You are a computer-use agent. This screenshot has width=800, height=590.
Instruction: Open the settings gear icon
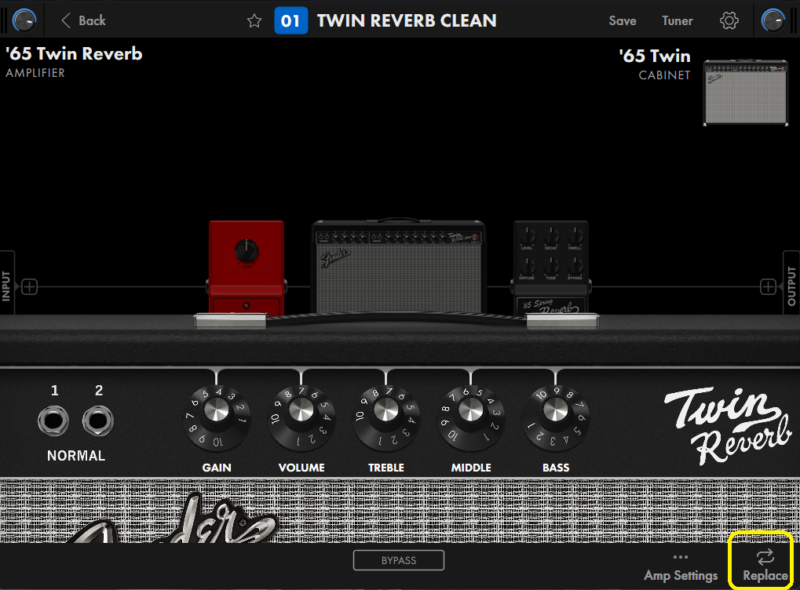click(x=729, y=21)
